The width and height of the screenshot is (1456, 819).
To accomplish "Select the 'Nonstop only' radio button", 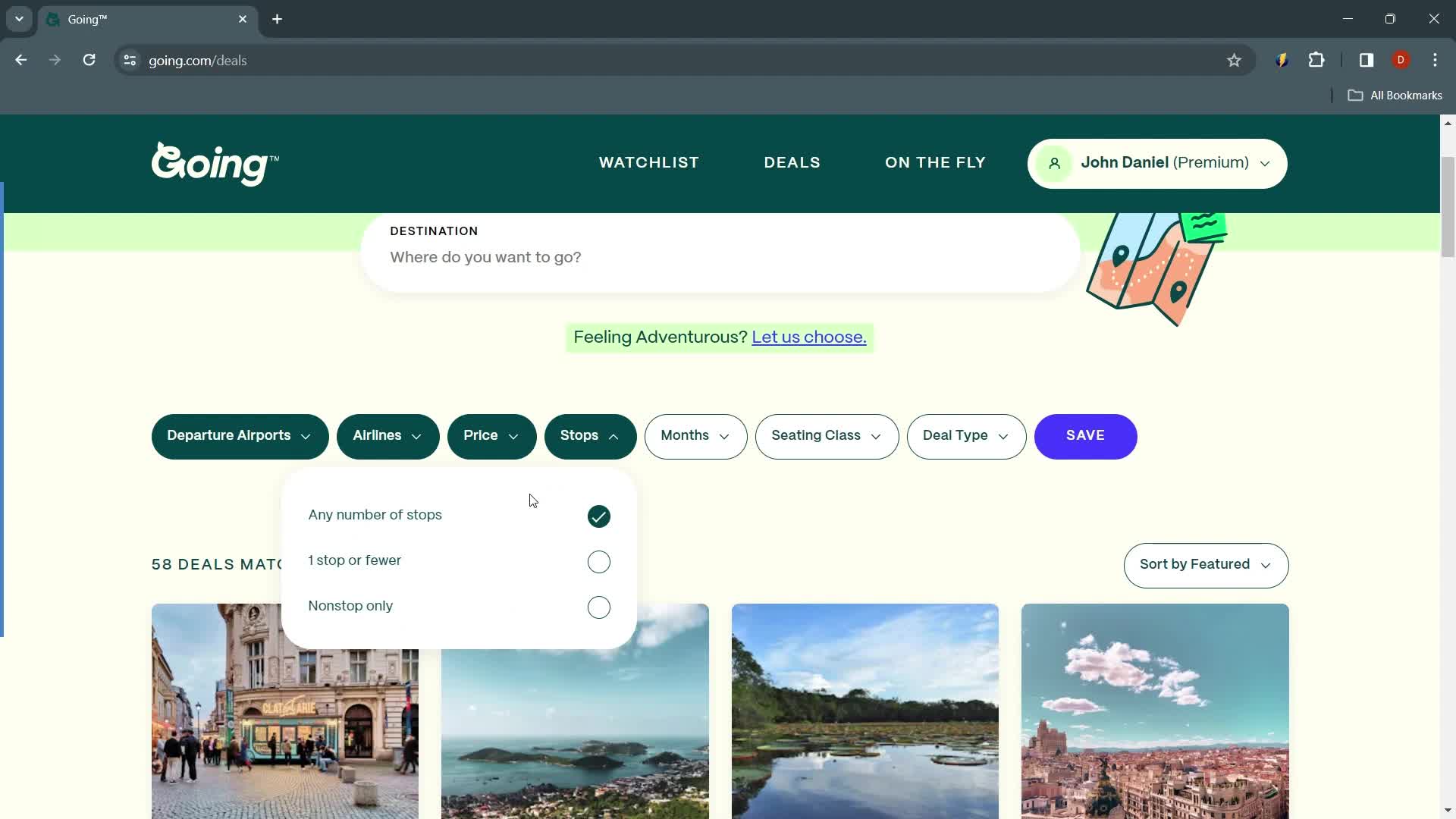I will 600,607.
